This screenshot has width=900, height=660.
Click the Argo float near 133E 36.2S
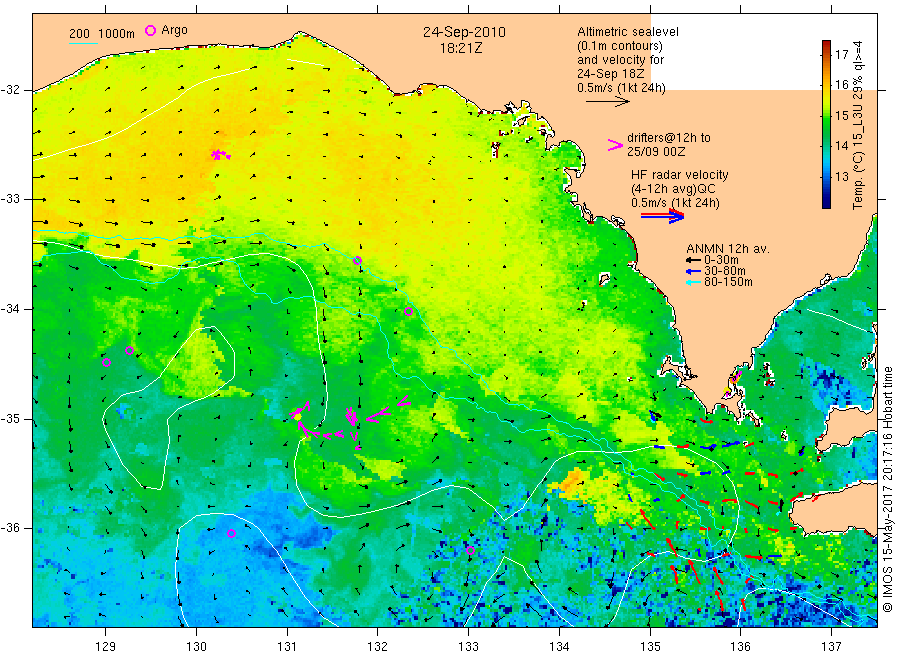(471, 550)
